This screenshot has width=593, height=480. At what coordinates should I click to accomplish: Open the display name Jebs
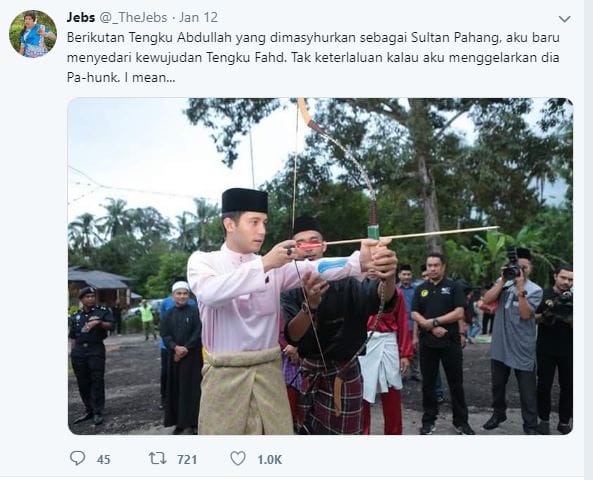(x=81, y=17)
